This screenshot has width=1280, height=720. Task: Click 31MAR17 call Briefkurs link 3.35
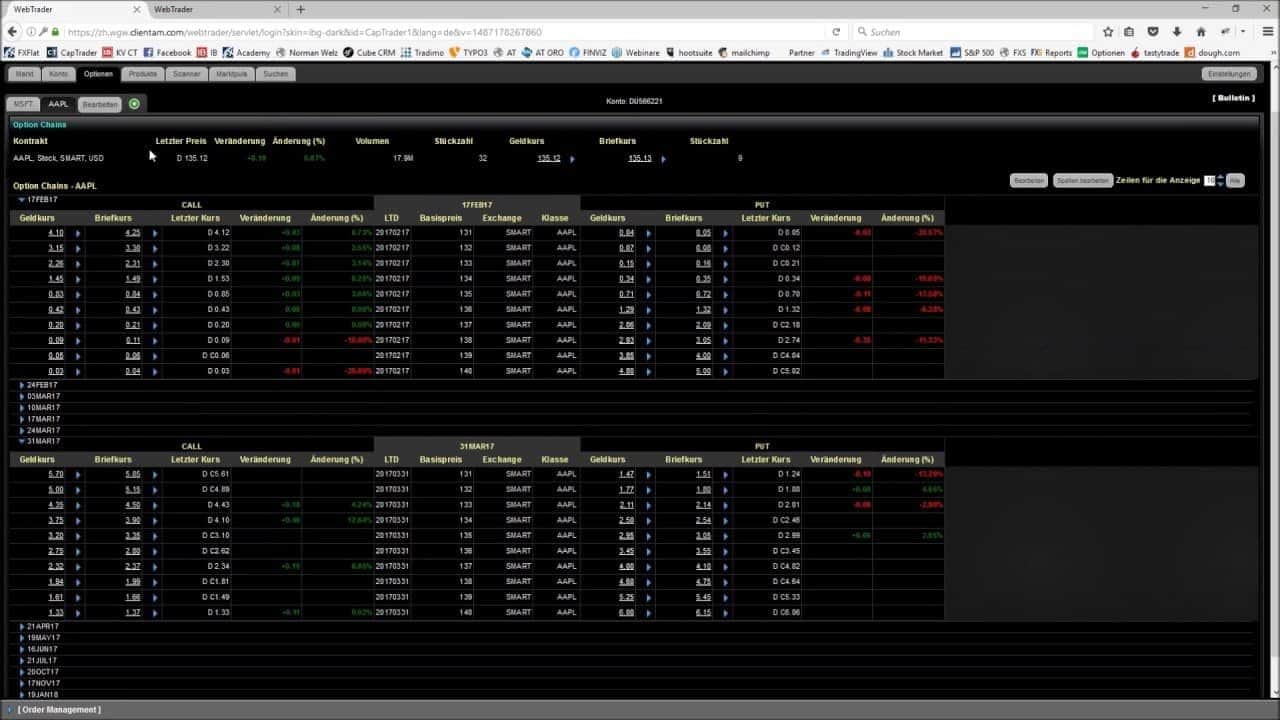tap(133, 536)
